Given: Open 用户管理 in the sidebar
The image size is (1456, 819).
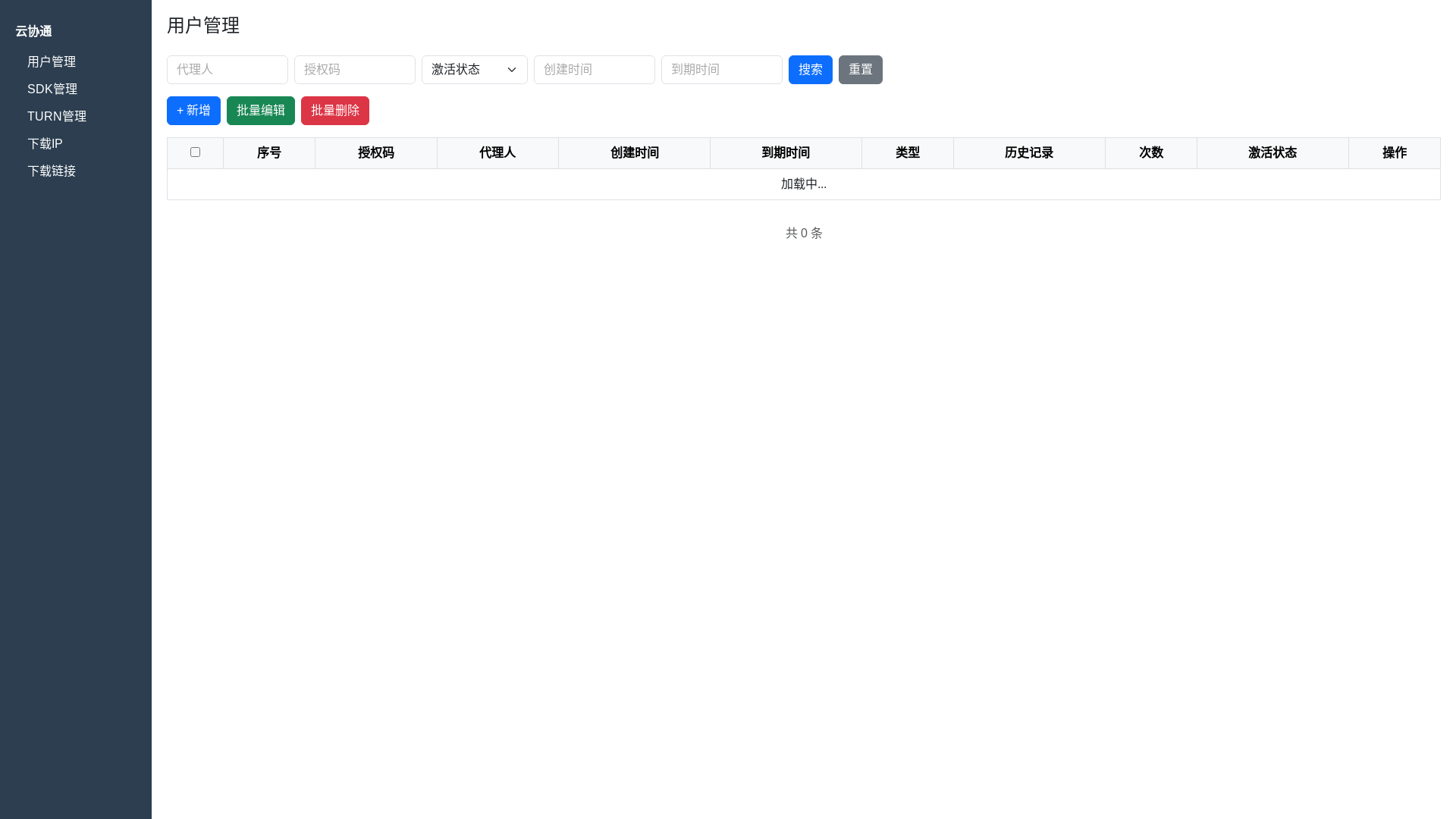Looking at the screenshot, I should (x=52, y=62).
